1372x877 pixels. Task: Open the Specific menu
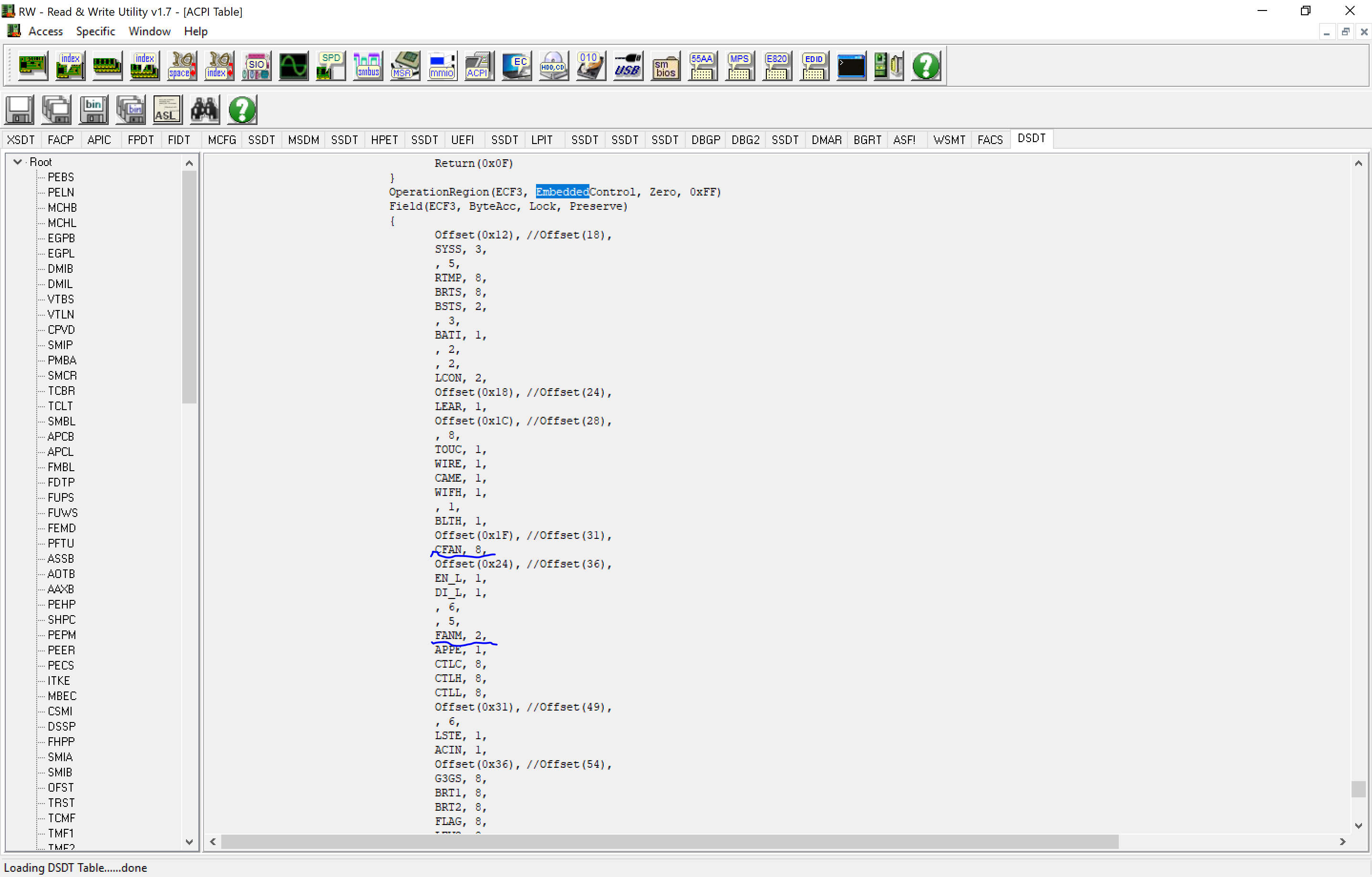95,31
